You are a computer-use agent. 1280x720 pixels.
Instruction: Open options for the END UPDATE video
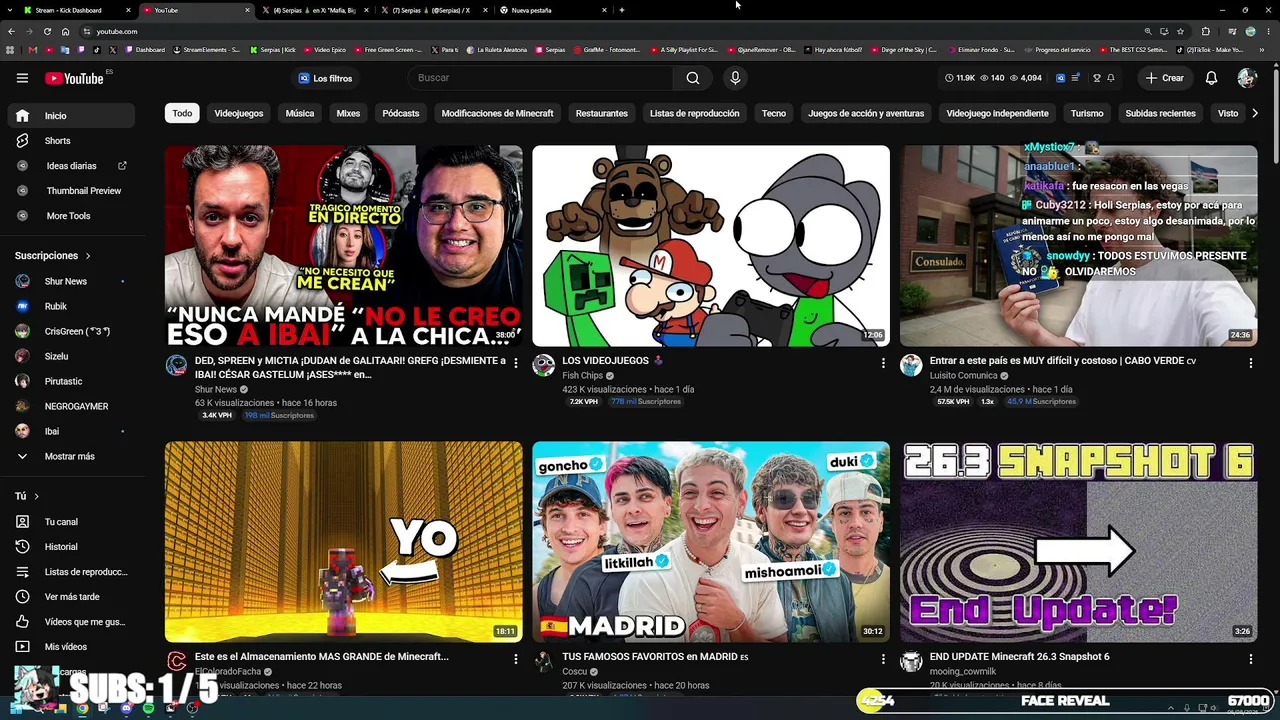pyautogui.click(x=1250, y=659)
